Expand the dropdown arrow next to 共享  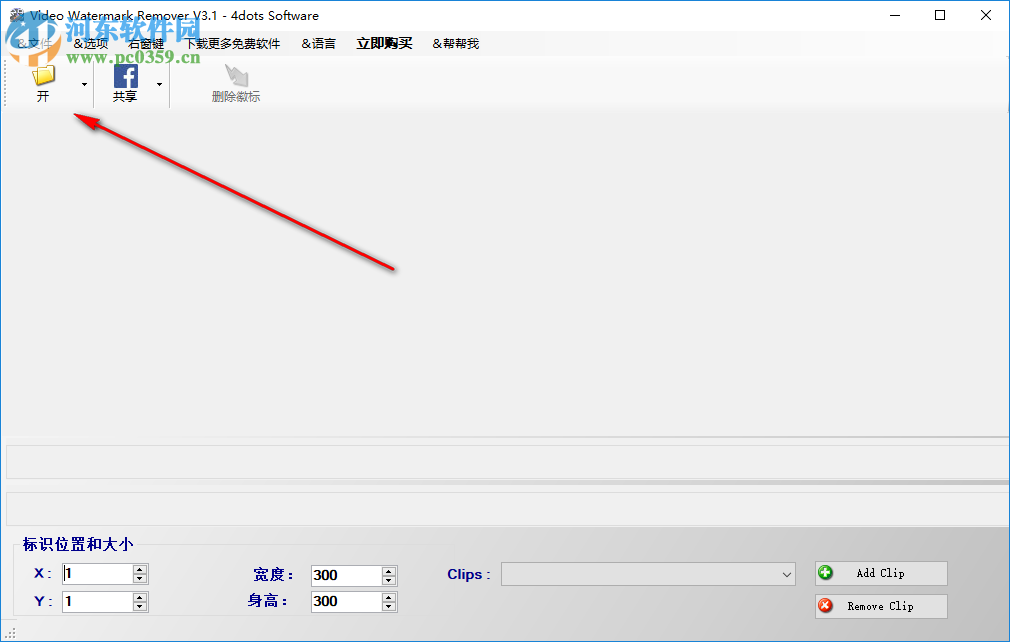click(159, 83)
